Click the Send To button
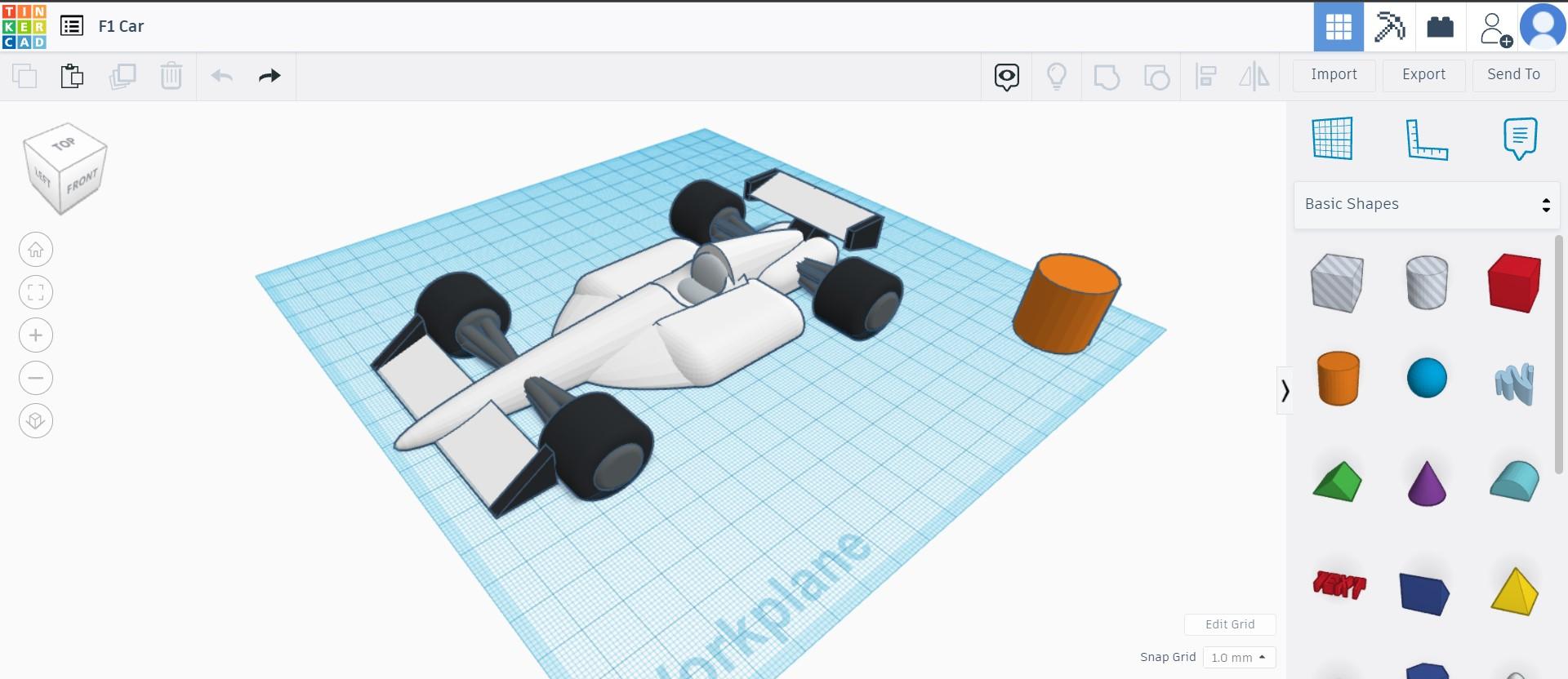The width and height of the screenshot is (1568, 679). (1513, 75)
